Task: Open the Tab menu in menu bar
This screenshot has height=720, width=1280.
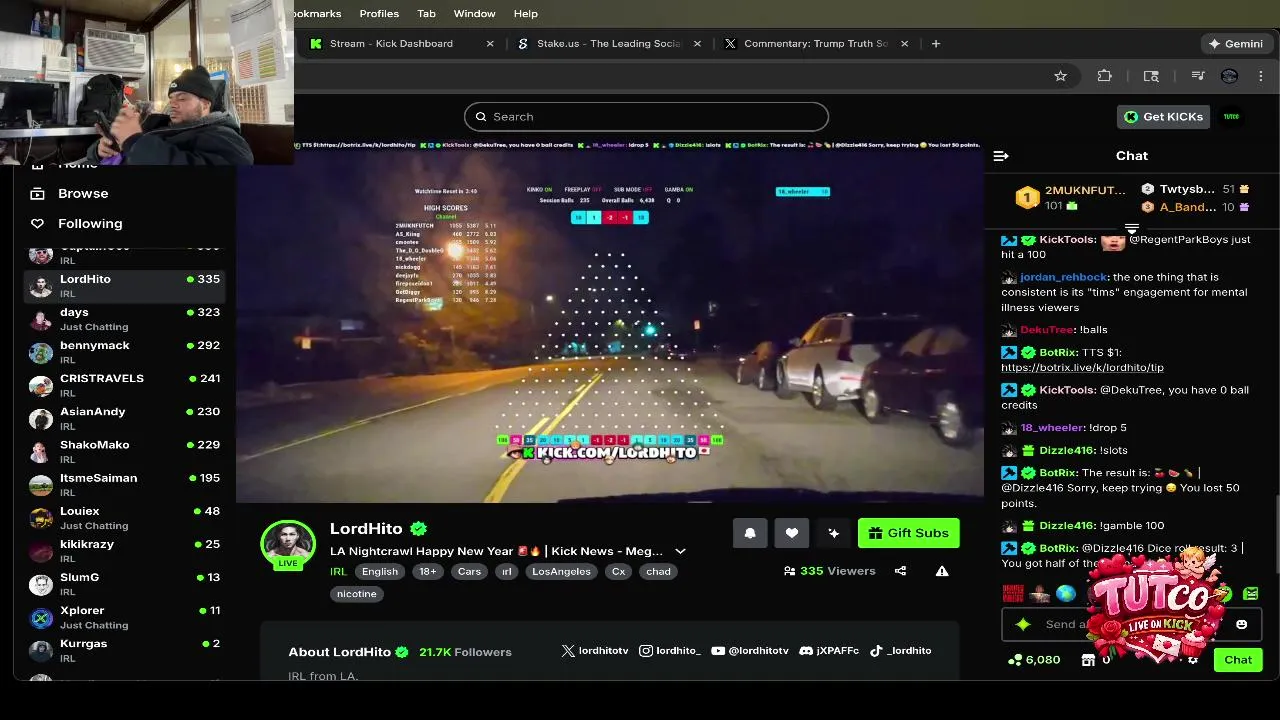Action: tap(426, 13)
